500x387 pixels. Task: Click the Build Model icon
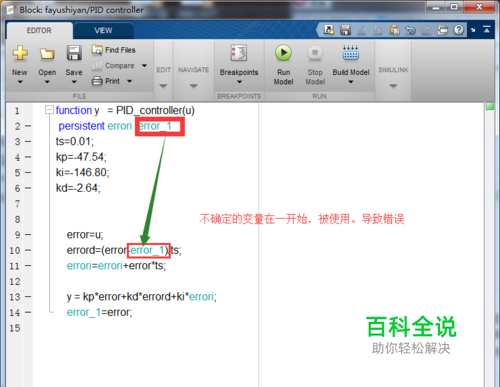(351, 53)
